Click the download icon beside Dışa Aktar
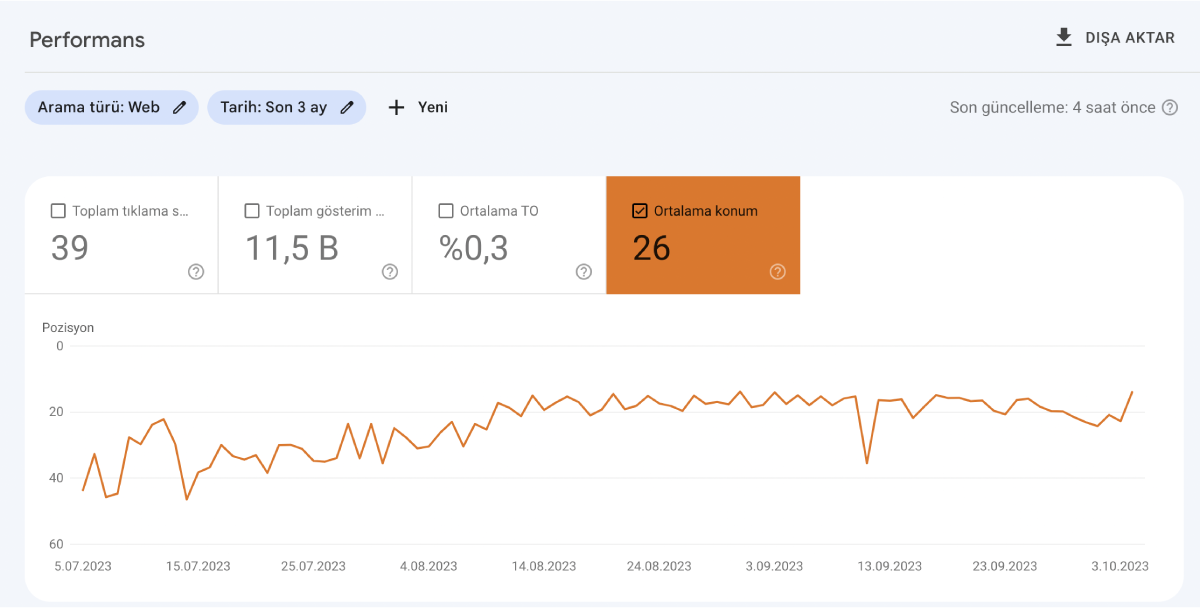Image resolution: width=1200 pixels, height=608 pixels. click(x=1064, y=38)
